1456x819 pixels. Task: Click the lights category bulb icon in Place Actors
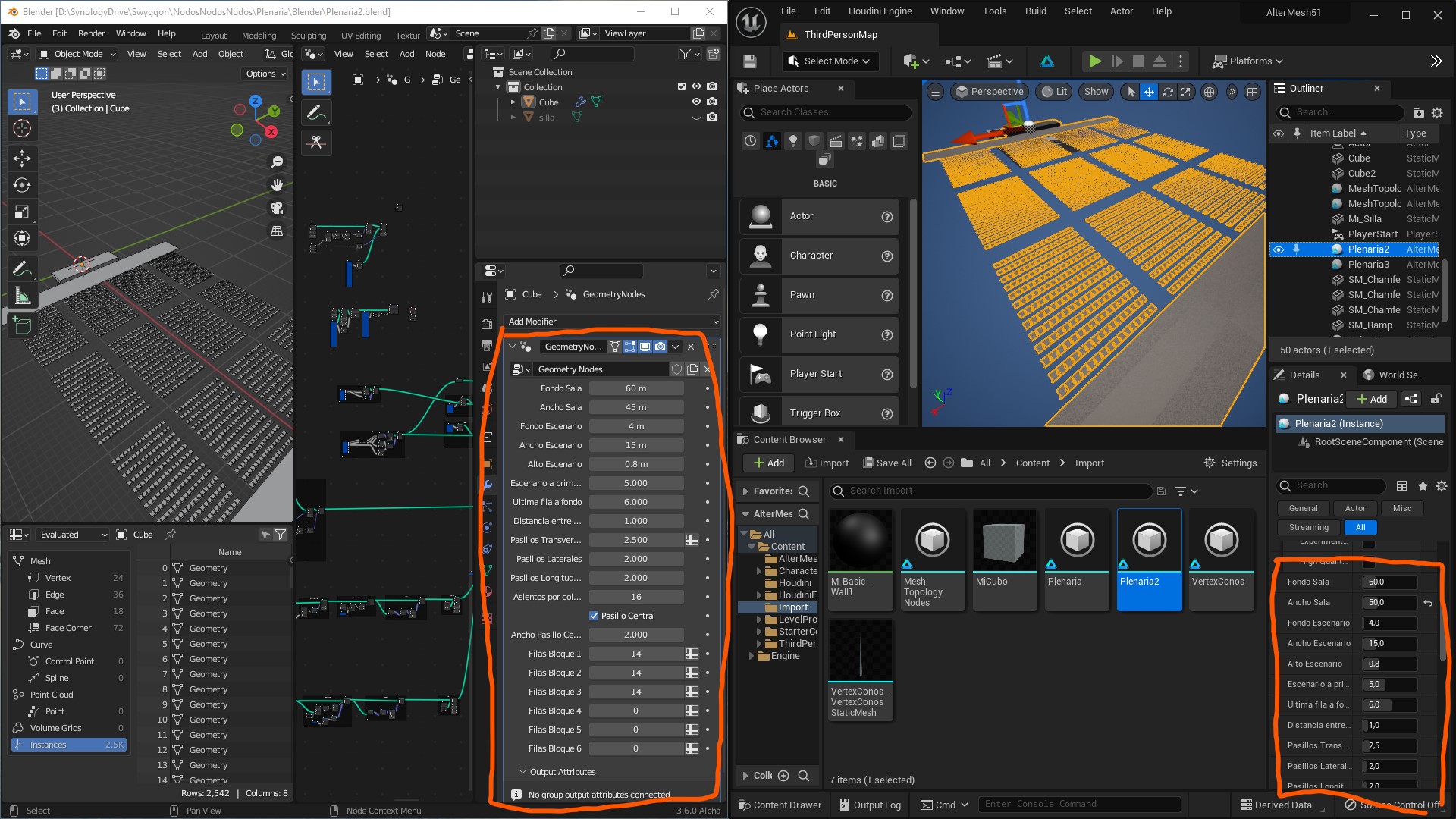click(792, 141)
